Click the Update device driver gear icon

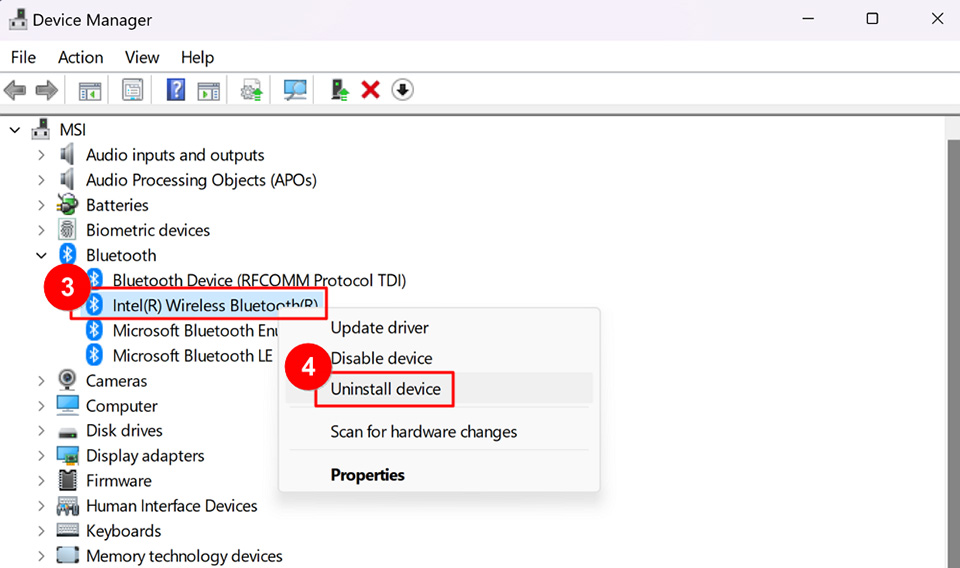pos(252,91)
